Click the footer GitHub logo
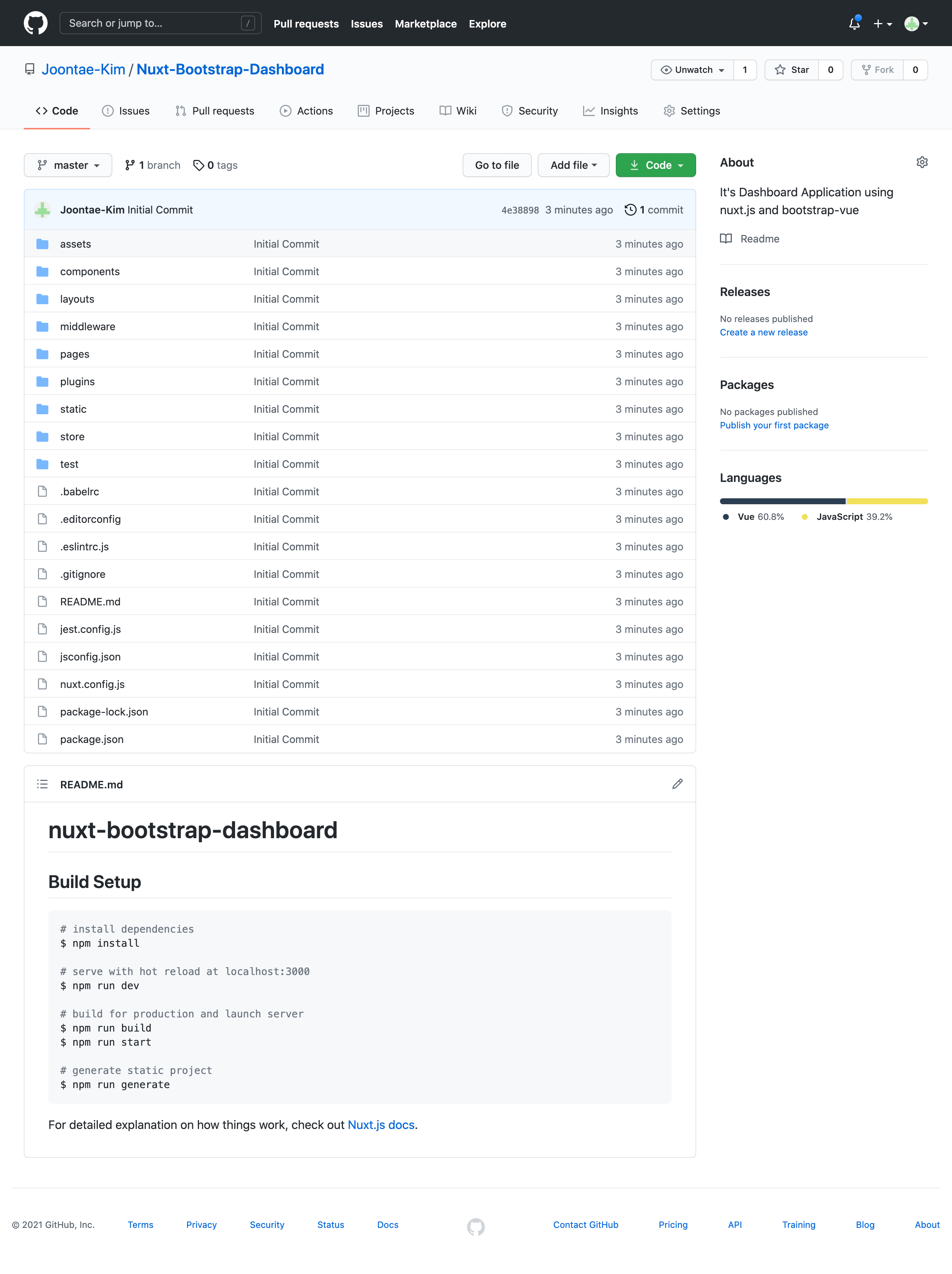 [x=476, y=1227]
